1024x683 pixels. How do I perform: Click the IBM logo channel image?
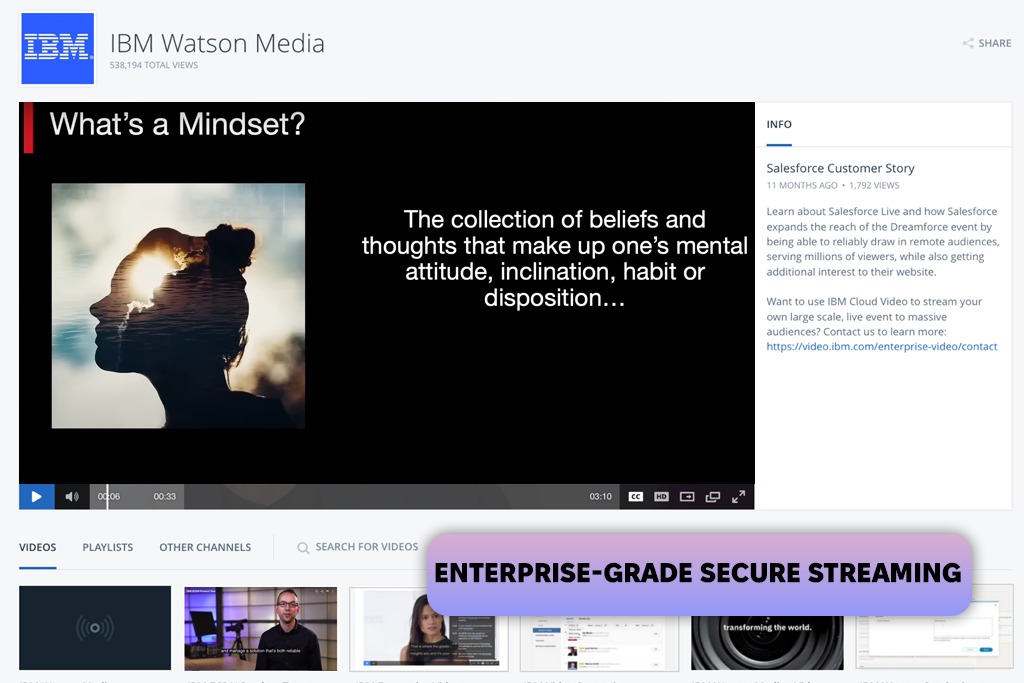click(x=57, y=48)
